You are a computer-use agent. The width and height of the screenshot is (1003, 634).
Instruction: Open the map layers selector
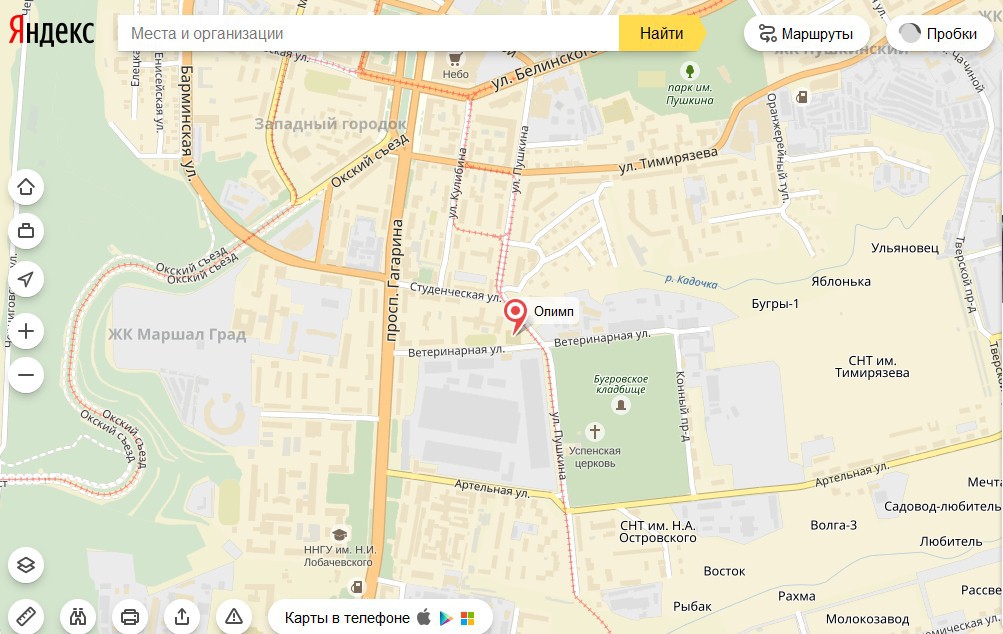[26, 565]
